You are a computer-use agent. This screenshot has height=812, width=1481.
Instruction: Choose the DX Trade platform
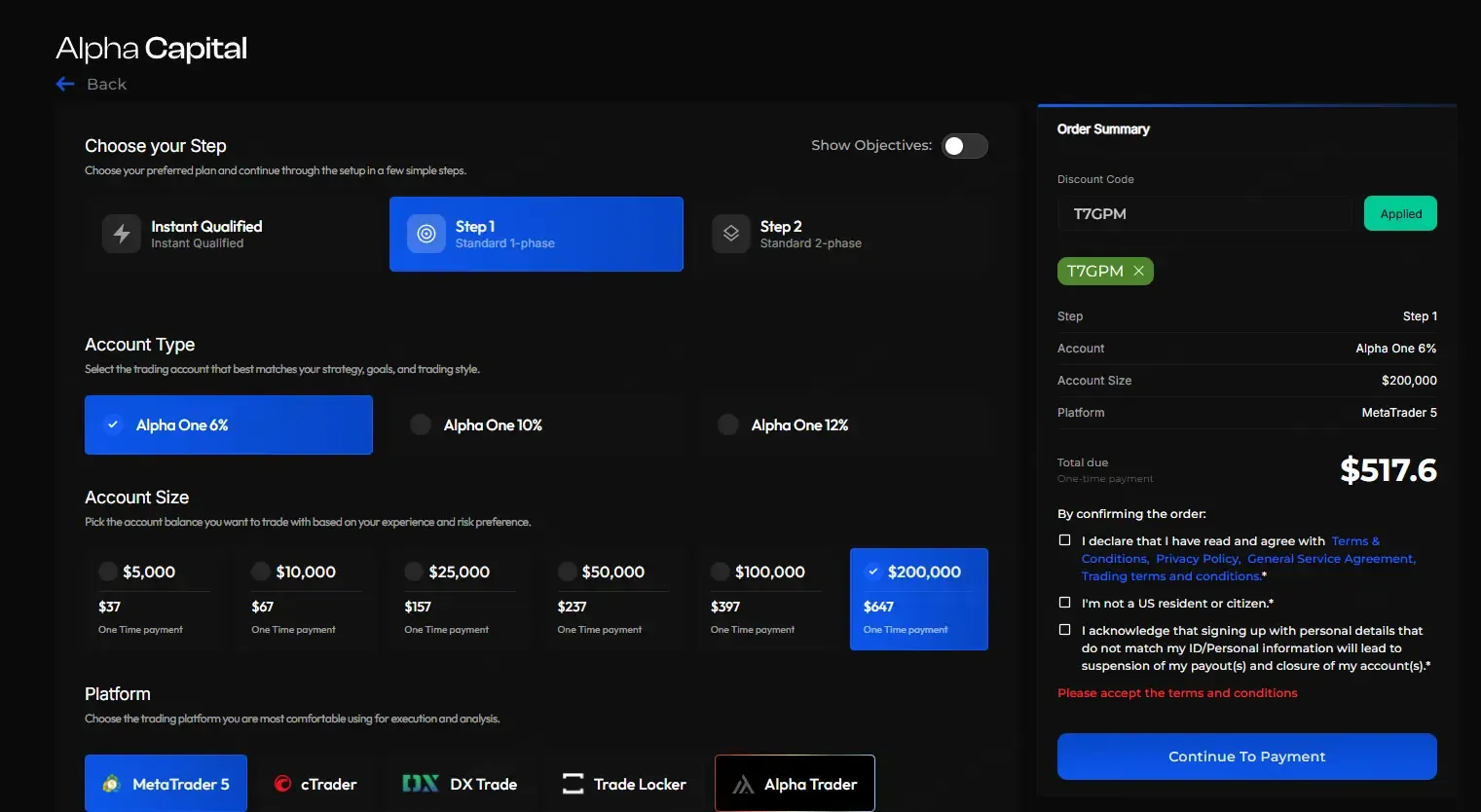click(460, 784)
